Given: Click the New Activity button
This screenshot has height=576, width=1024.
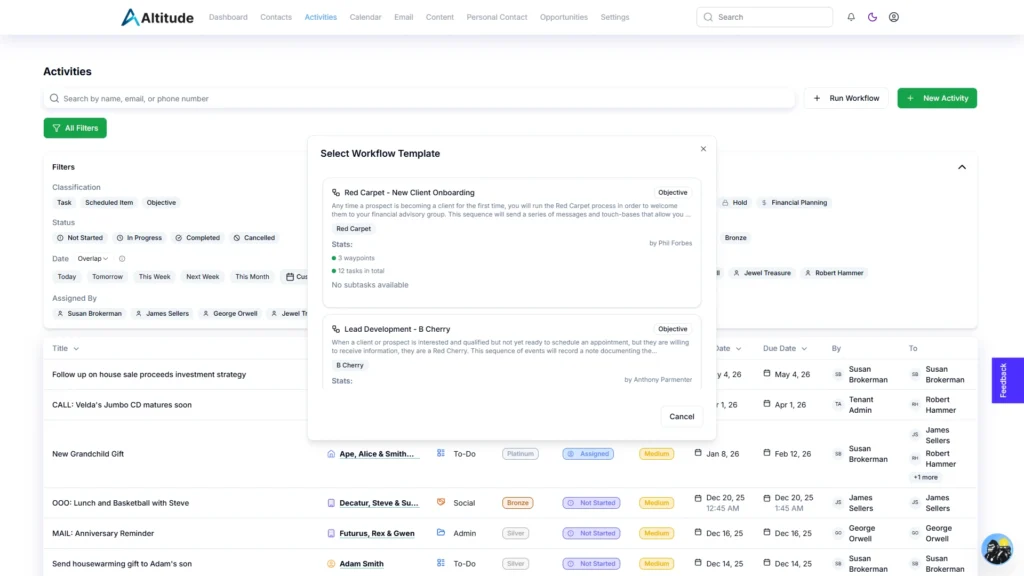Looking at the screenshot, I should pos(936,98).
